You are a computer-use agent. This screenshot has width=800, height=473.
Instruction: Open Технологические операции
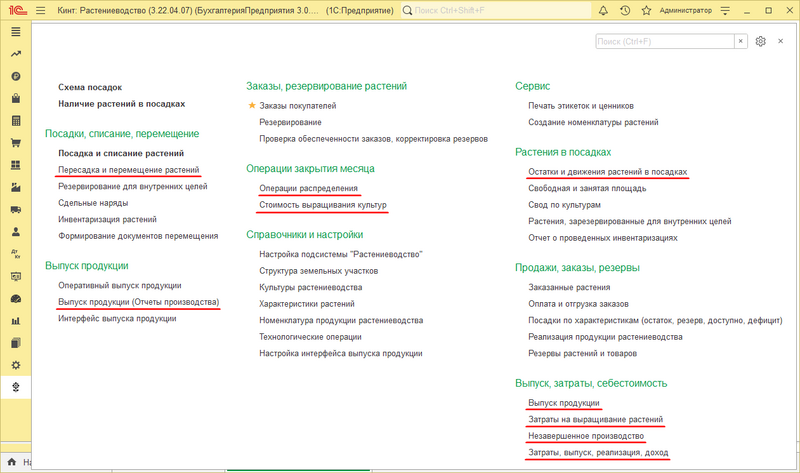[x=310, y=337]
